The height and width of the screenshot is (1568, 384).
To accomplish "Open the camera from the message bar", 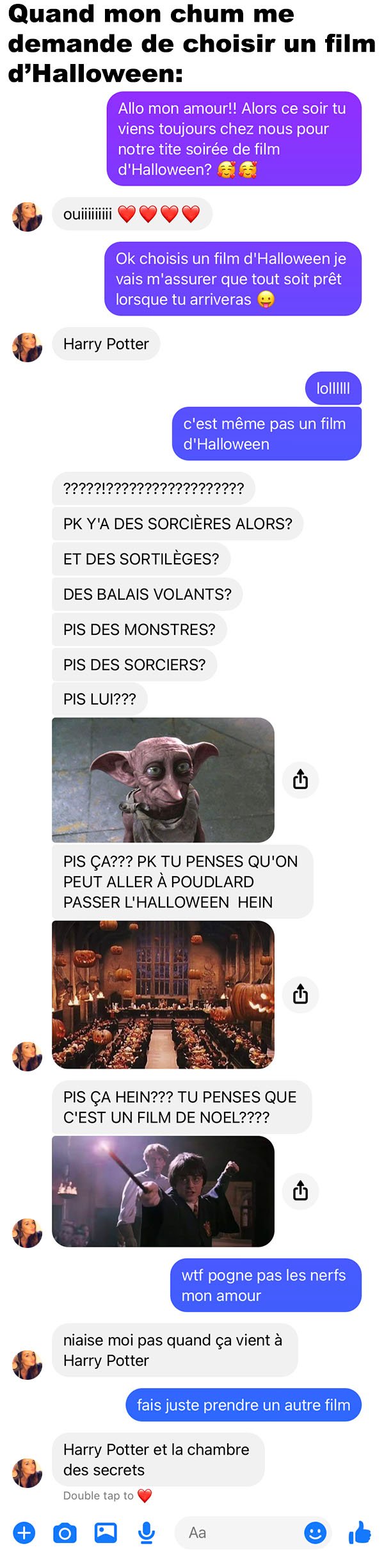I will click(x=65, y=1533).
